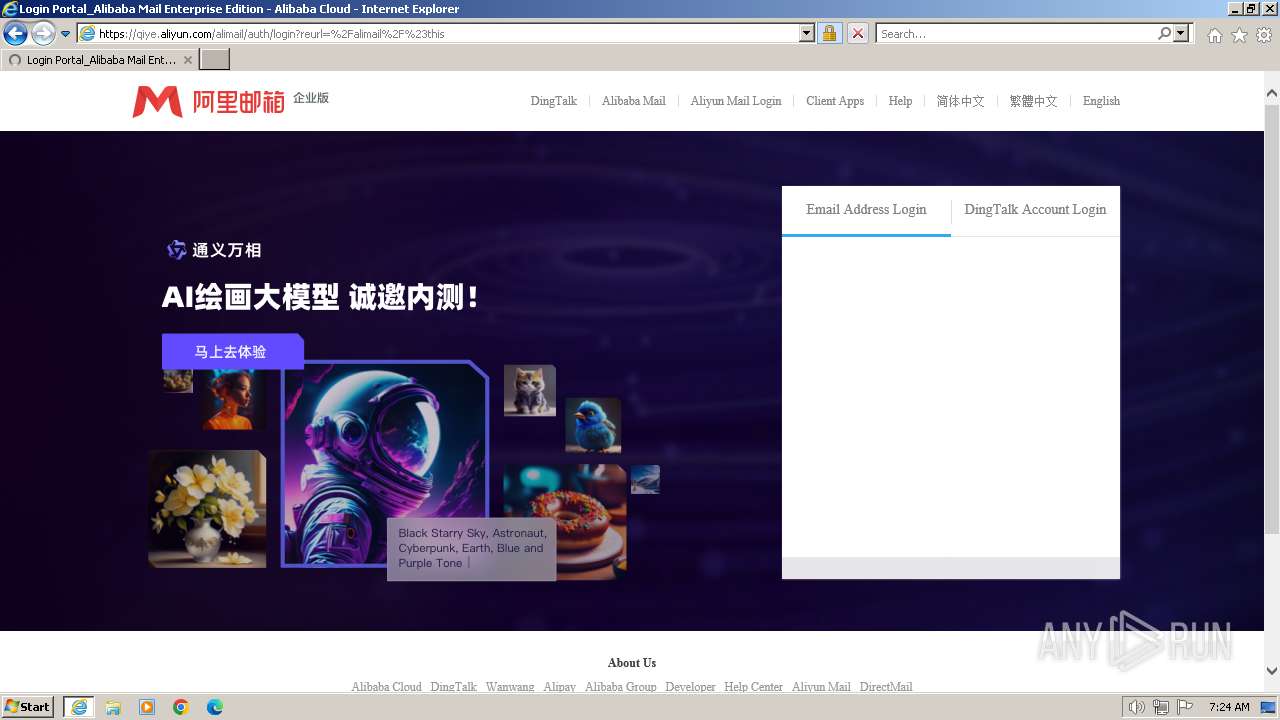Open the Home page icon
Screen dimensions: 1280x720
coord(1214,35)
